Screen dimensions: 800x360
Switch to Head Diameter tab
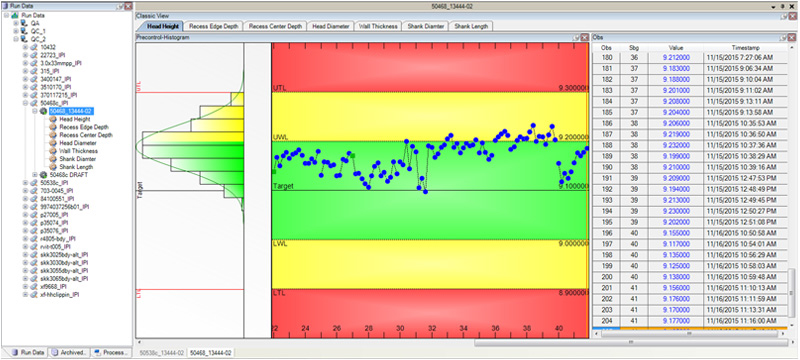pos(331,26)
